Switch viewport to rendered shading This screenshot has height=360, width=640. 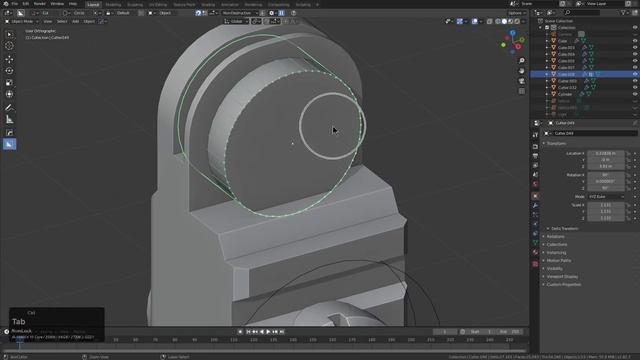coord(517,21)
